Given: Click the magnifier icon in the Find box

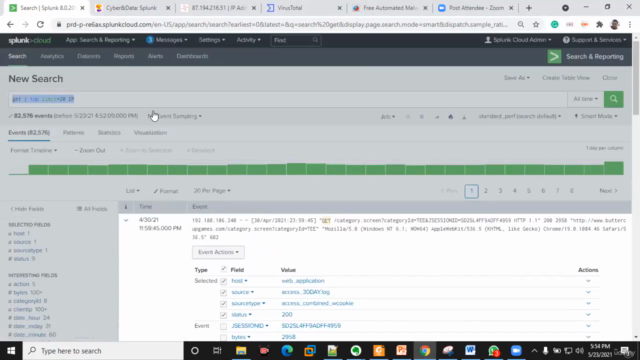Looking at the screenshot, I should pos(315,40).
